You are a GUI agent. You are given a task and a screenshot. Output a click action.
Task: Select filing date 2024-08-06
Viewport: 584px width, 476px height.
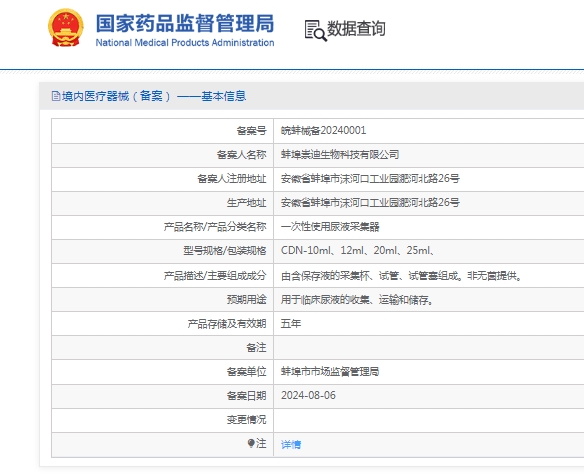308,395
